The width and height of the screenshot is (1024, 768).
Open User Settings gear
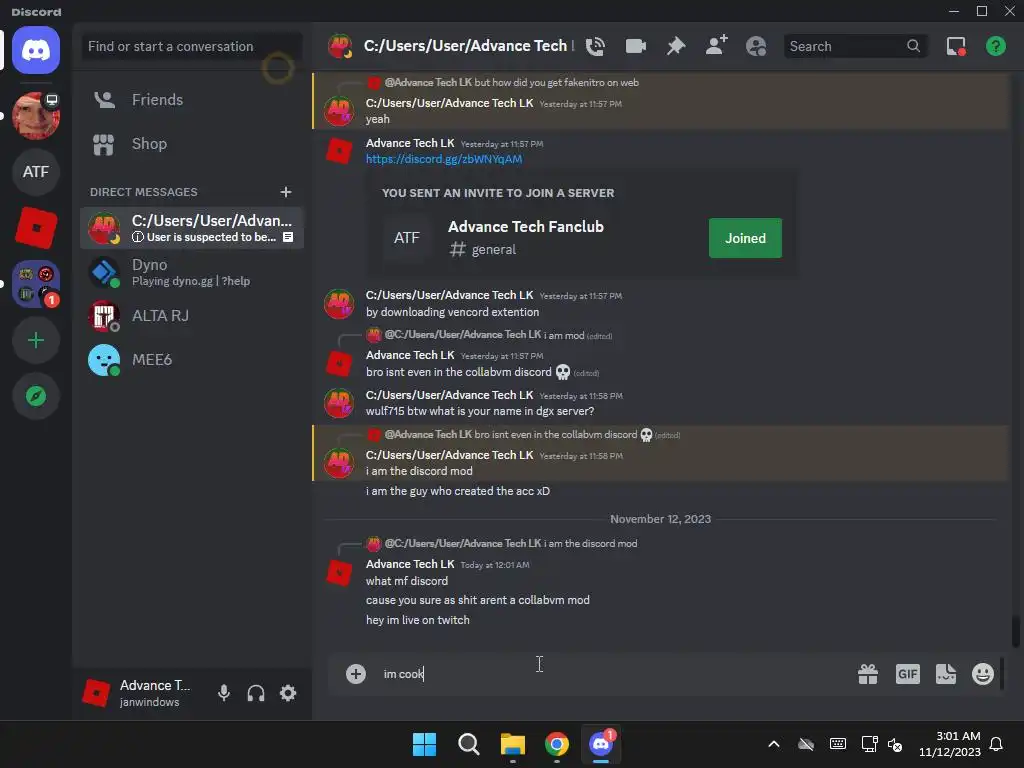[x=288, y=693]
